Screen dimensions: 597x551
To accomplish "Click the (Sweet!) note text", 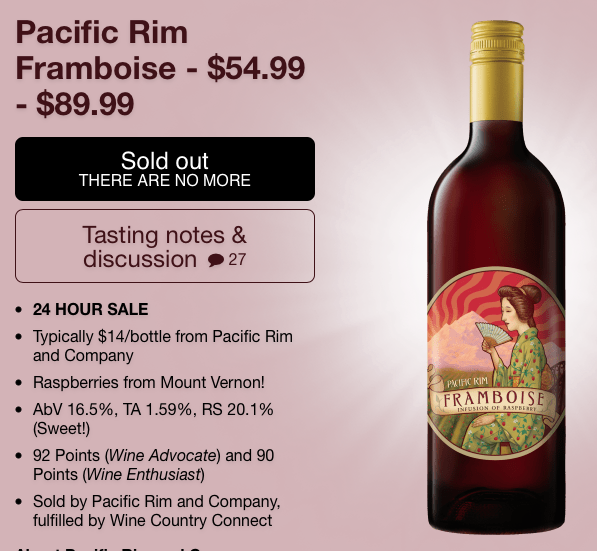I will 61,429.
